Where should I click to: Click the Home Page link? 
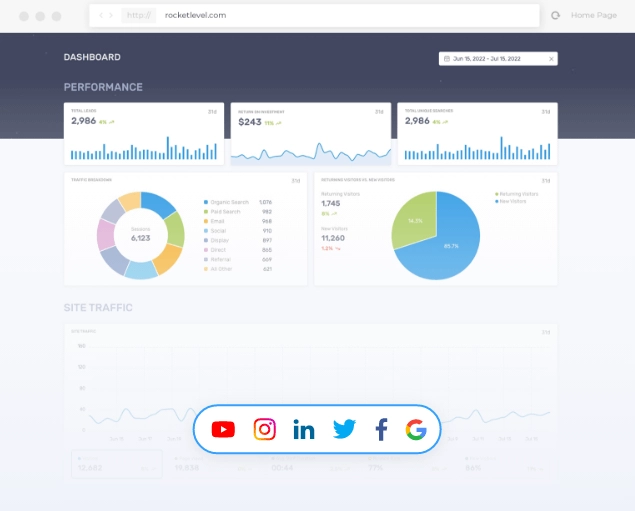(596, 16)
